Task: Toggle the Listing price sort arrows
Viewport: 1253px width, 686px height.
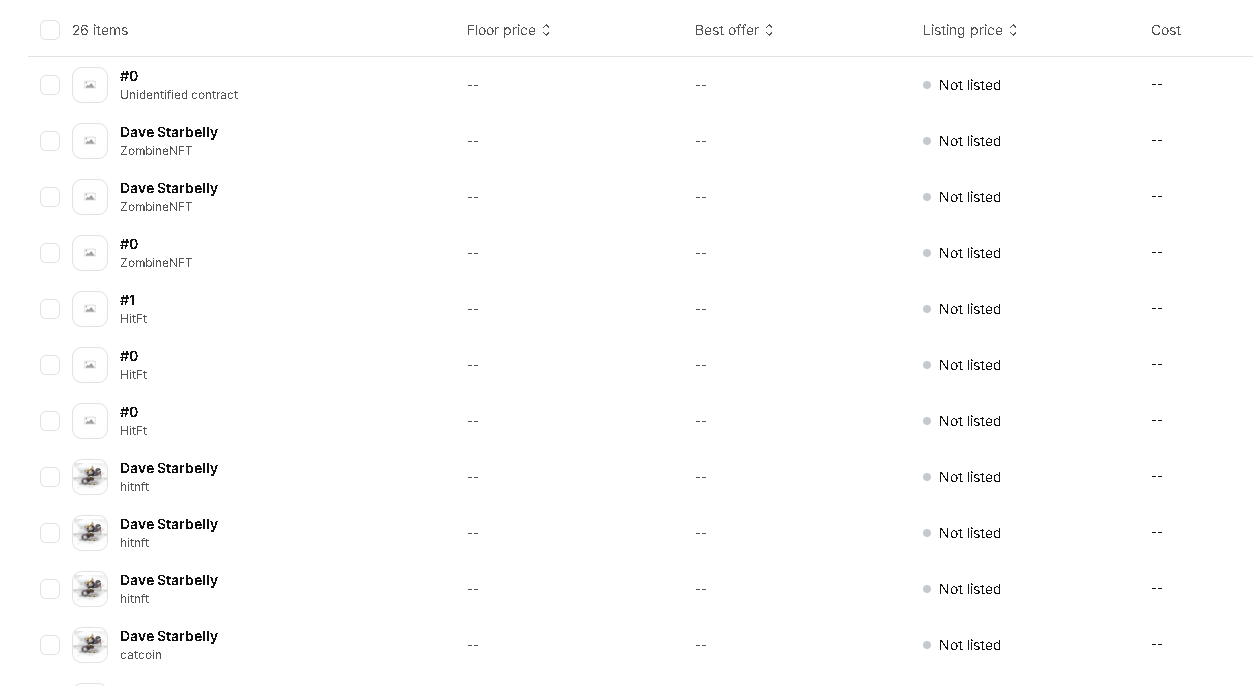Action: coord(1013,30)
